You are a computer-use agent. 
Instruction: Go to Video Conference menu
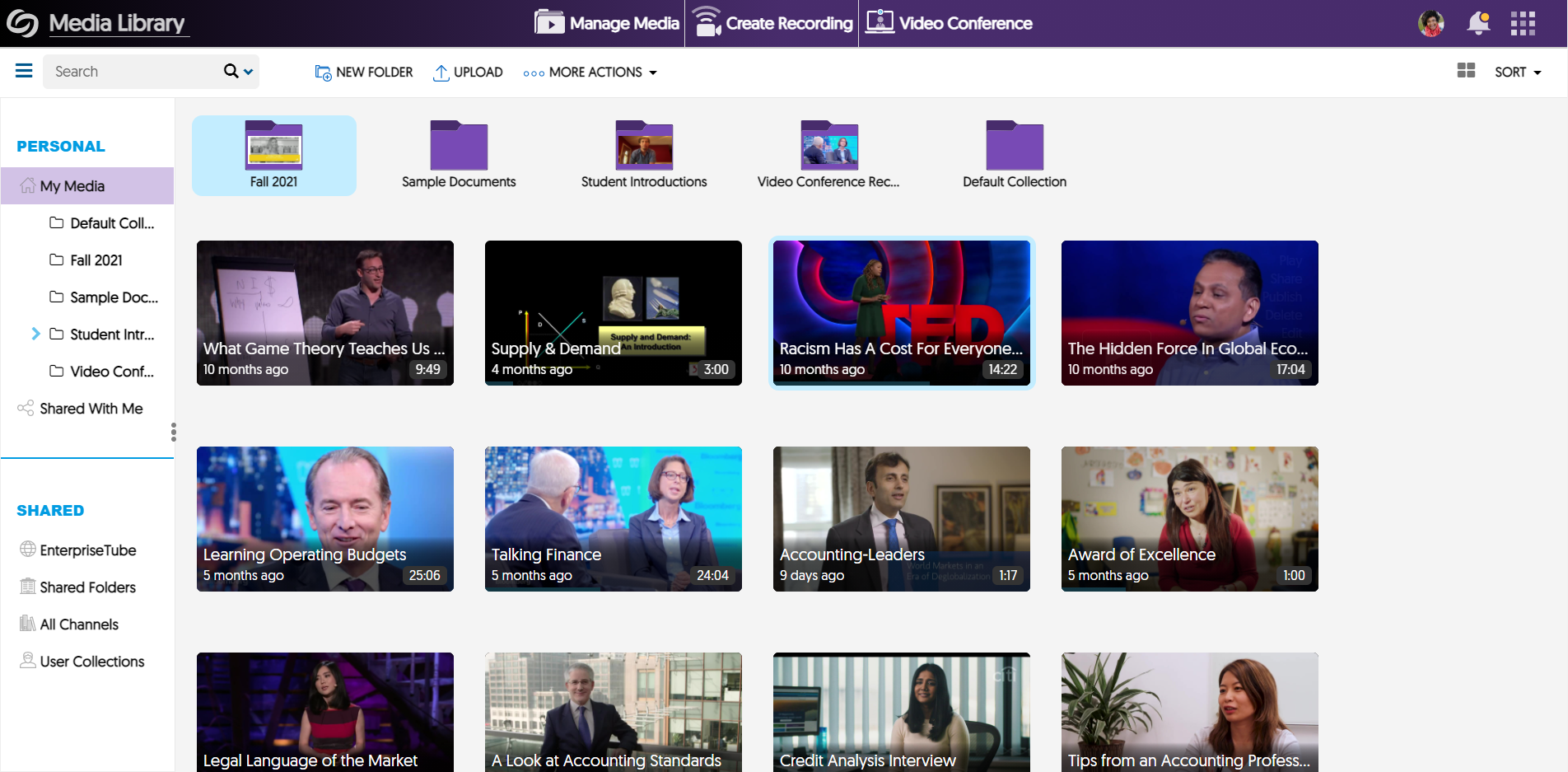point(949,23)
